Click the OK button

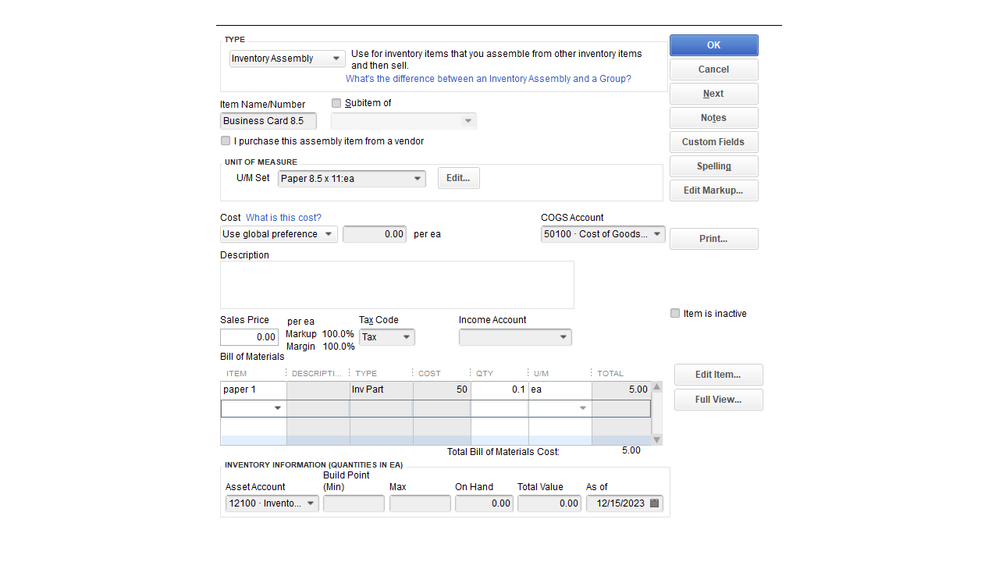713,45
